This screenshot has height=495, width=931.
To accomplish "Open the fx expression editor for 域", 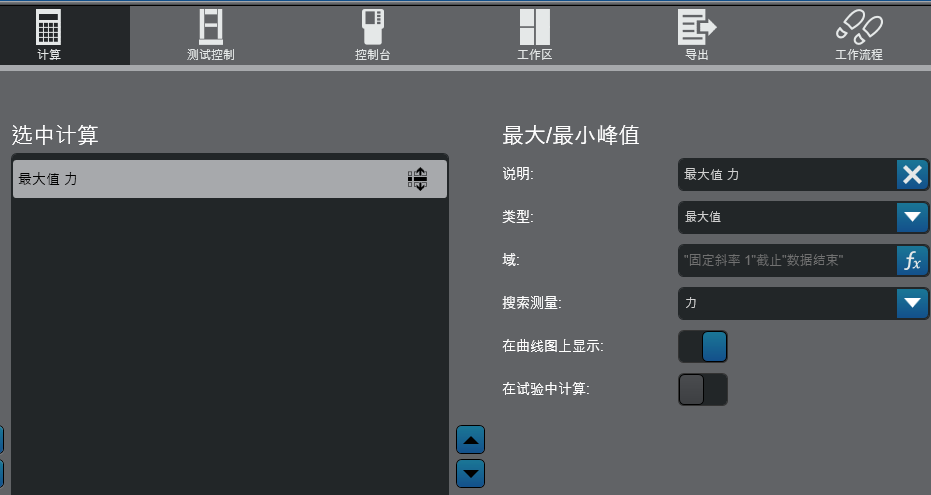I will [x=912, y=260].
